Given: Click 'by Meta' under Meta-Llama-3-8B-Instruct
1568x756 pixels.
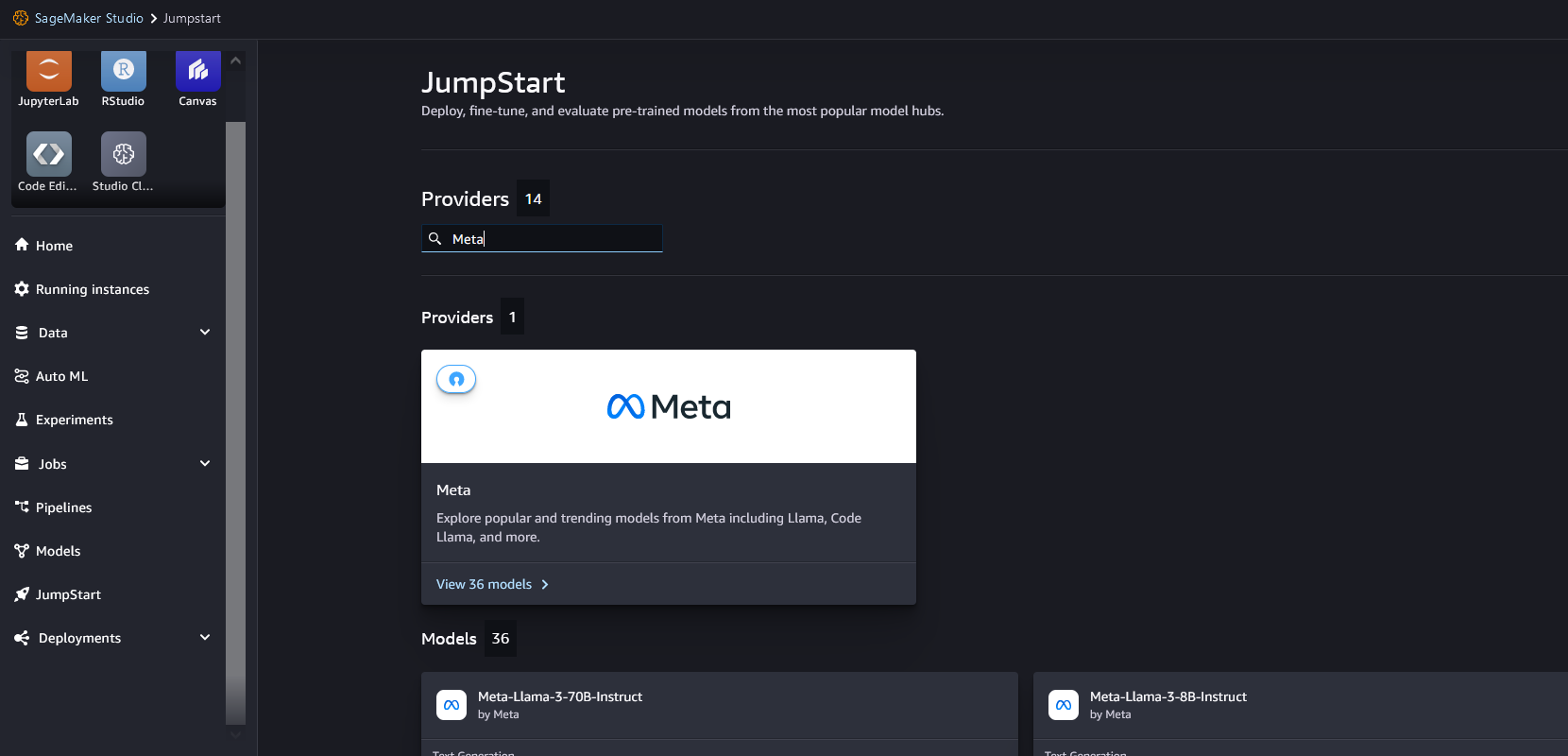Looking at the screenshot, I should click(x=1110, y=714).
